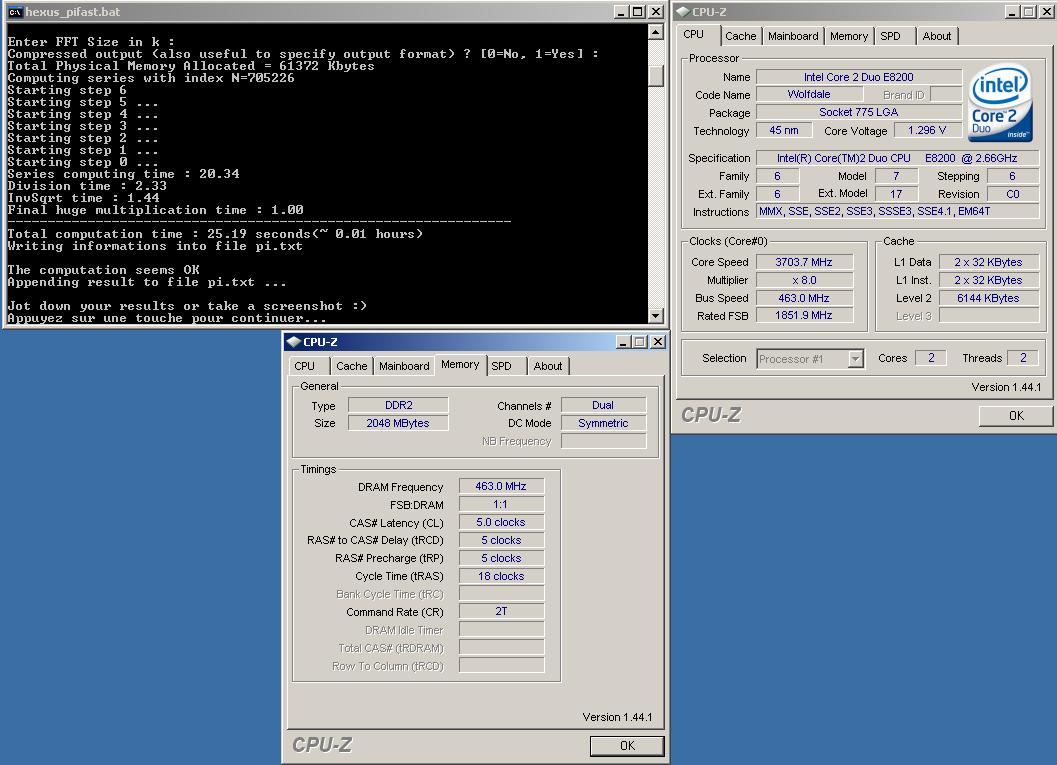Viewport: 1057px width, 765px height.
Task: Click the Core Speed value 3703.7 MHz
Action: [804, 262]
